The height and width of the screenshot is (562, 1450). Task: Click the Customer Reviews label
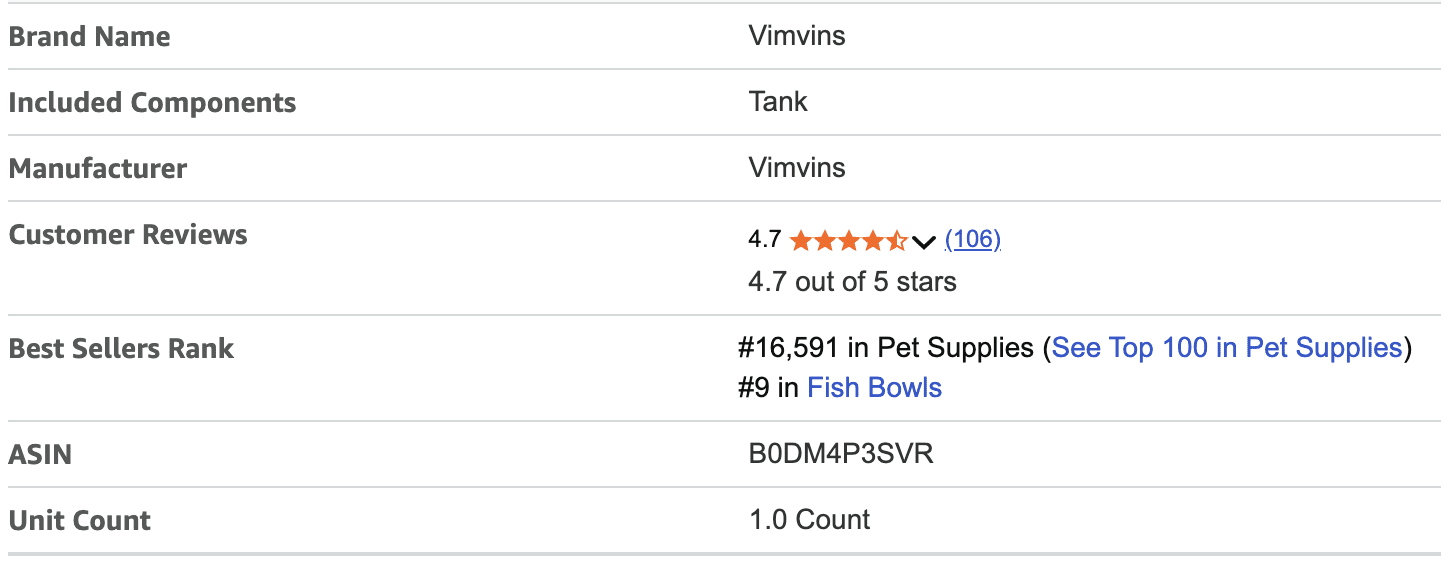(128, 235)
